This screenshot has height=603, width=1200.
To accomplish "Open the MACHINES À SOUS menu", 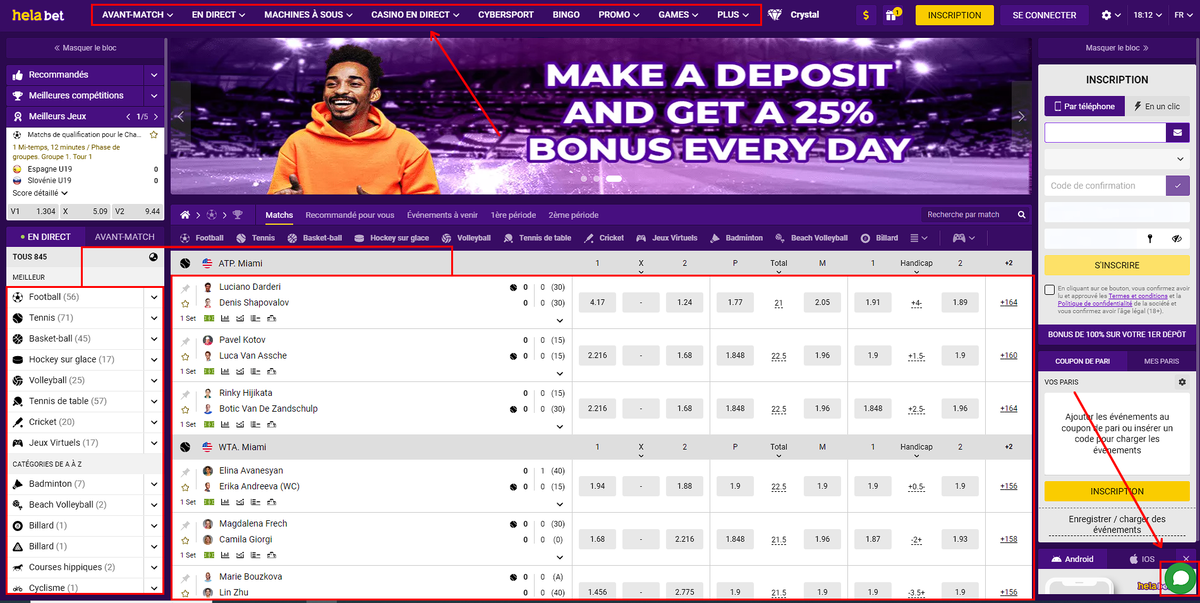I will pos(306,15).
